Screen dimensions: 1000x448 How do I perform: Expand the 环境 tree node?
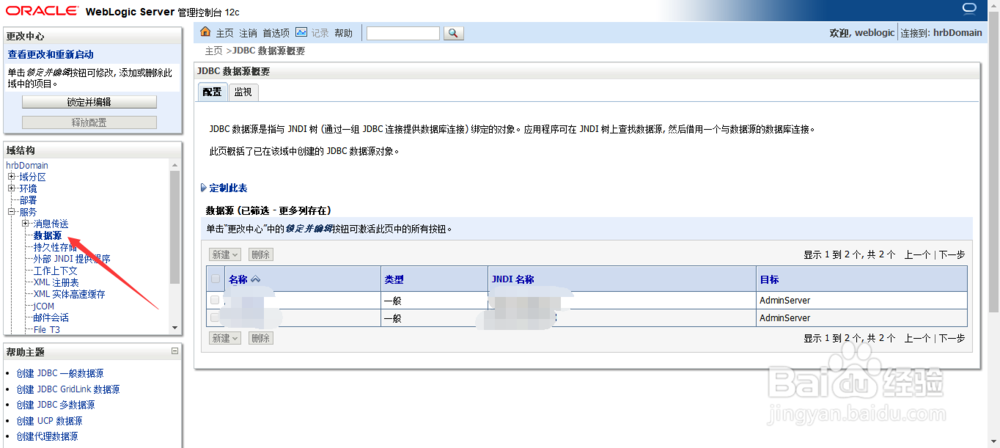pyautogui.click(x=11, y=188)
